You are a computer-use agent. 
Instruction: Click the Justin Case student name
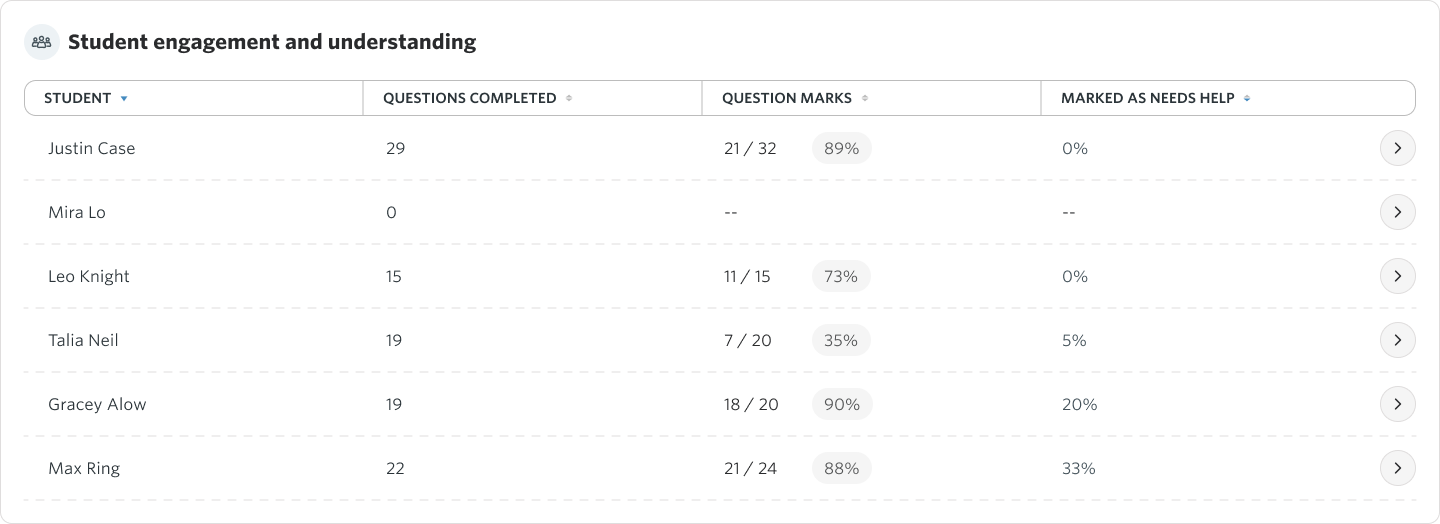(x=91, y=148)
